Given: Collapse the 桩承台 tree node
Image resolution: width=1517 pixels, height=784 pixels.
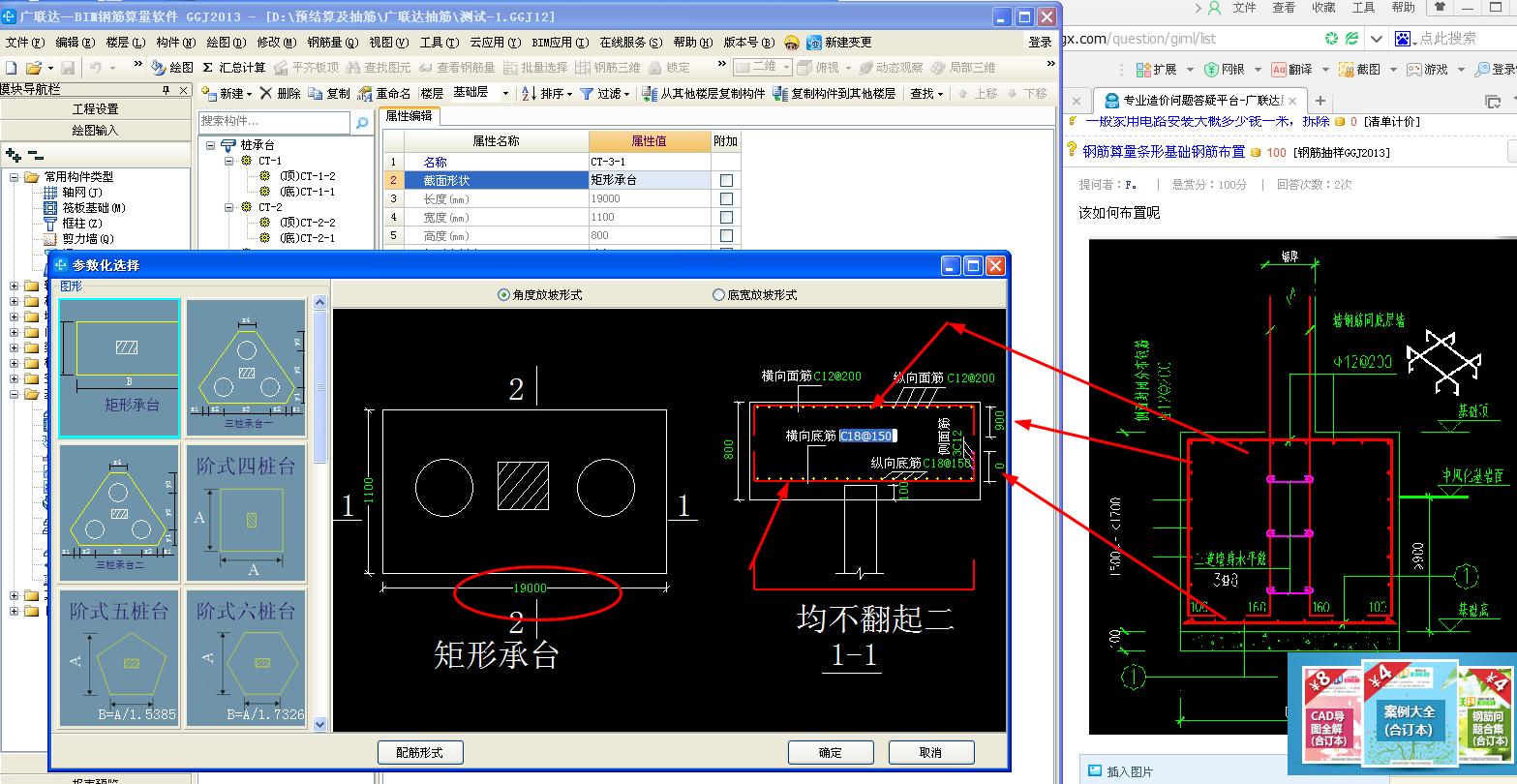Looking at the screenshot, I should (x=210, y=145).
